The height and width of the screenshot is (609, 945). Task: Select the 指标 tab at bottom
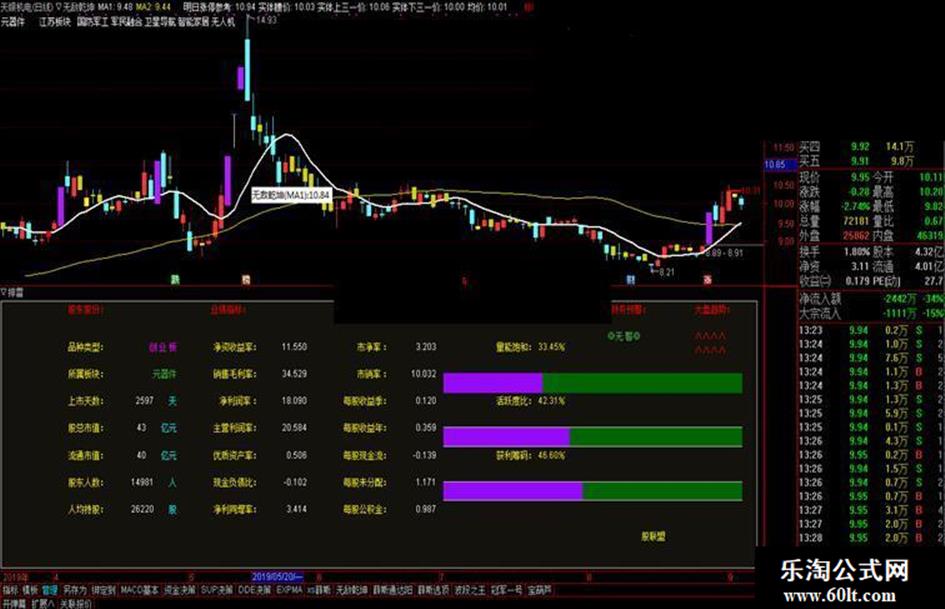click(x=11, y=590)
